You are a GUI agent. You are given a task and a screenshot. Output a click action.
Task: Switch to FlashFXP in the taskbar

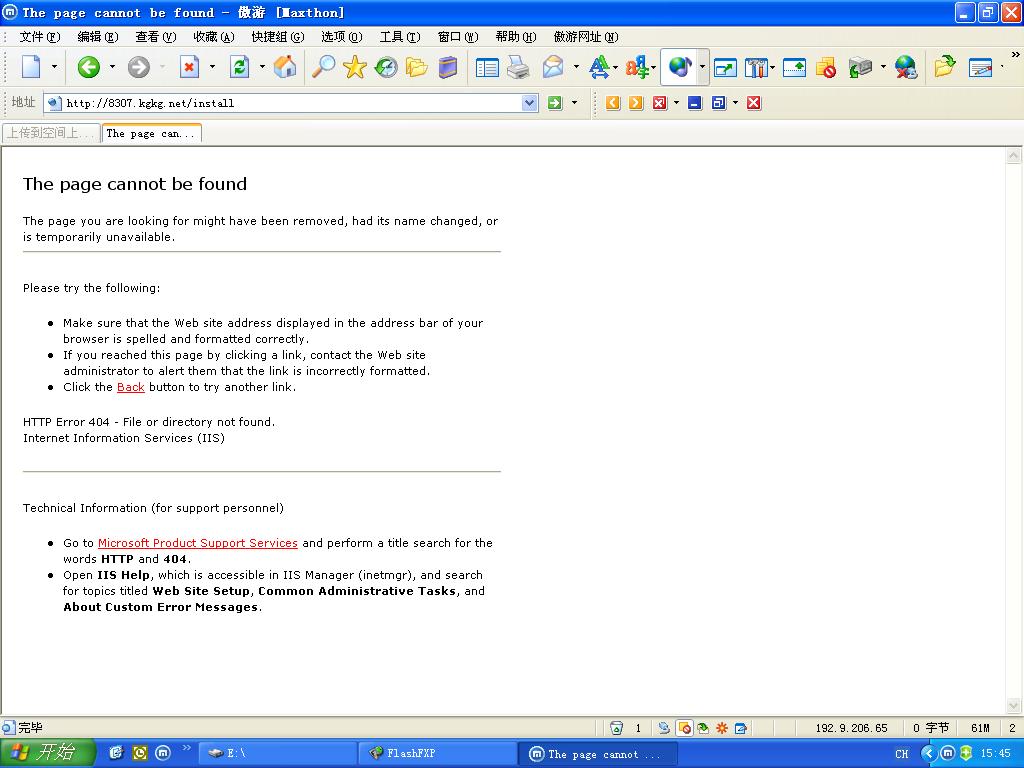(438, 754)
